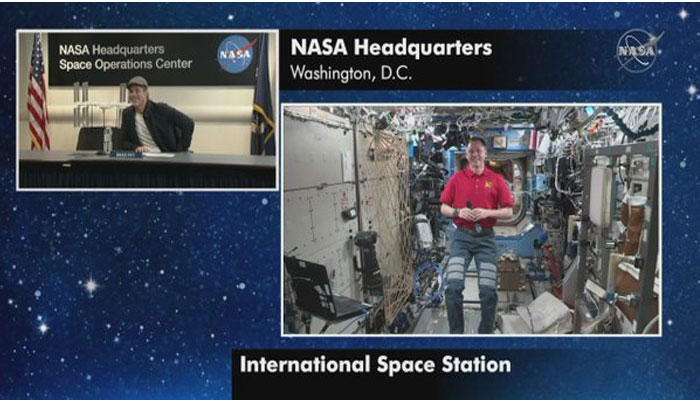Select the "International Space Station" caption

point(375,364)
